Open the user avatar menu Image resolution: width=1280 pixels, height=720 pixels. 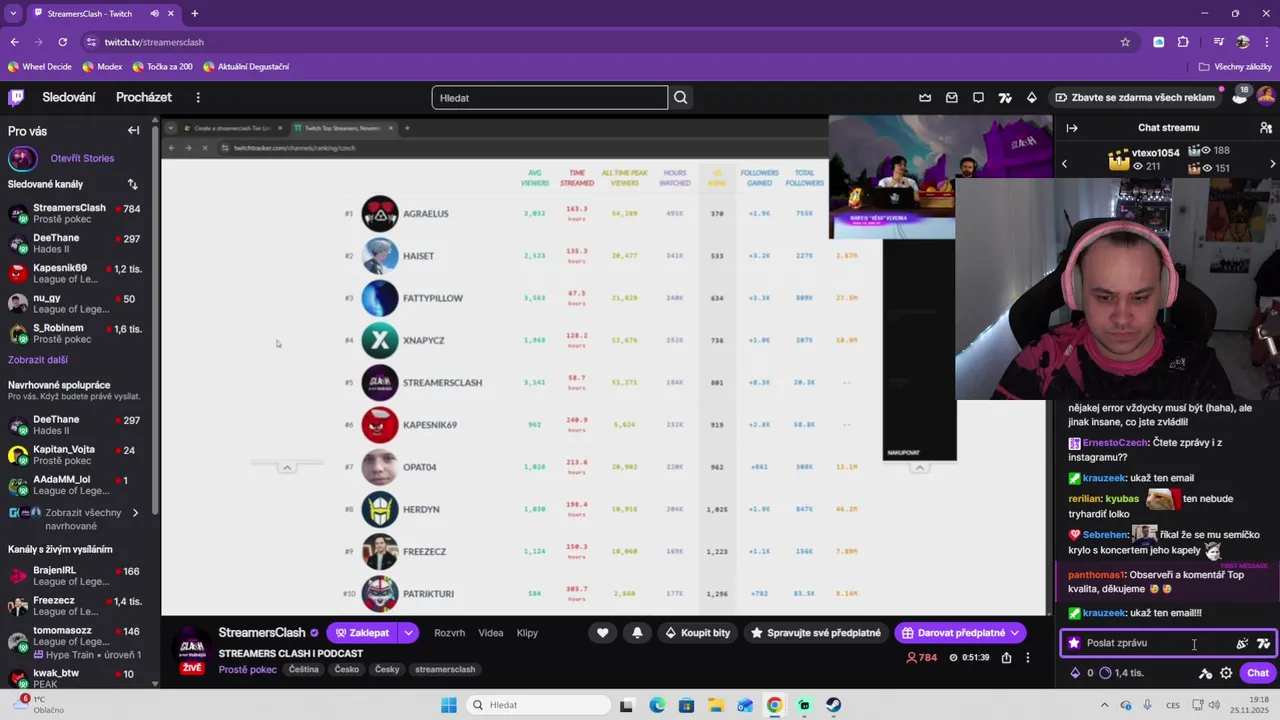(x=1266, y=97)
